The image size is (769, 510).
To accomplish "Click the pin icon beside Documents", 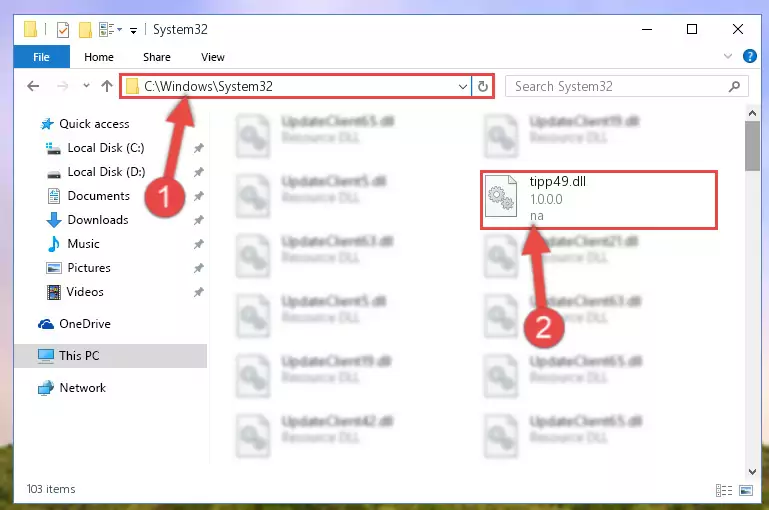I will (x=198, y=196).
